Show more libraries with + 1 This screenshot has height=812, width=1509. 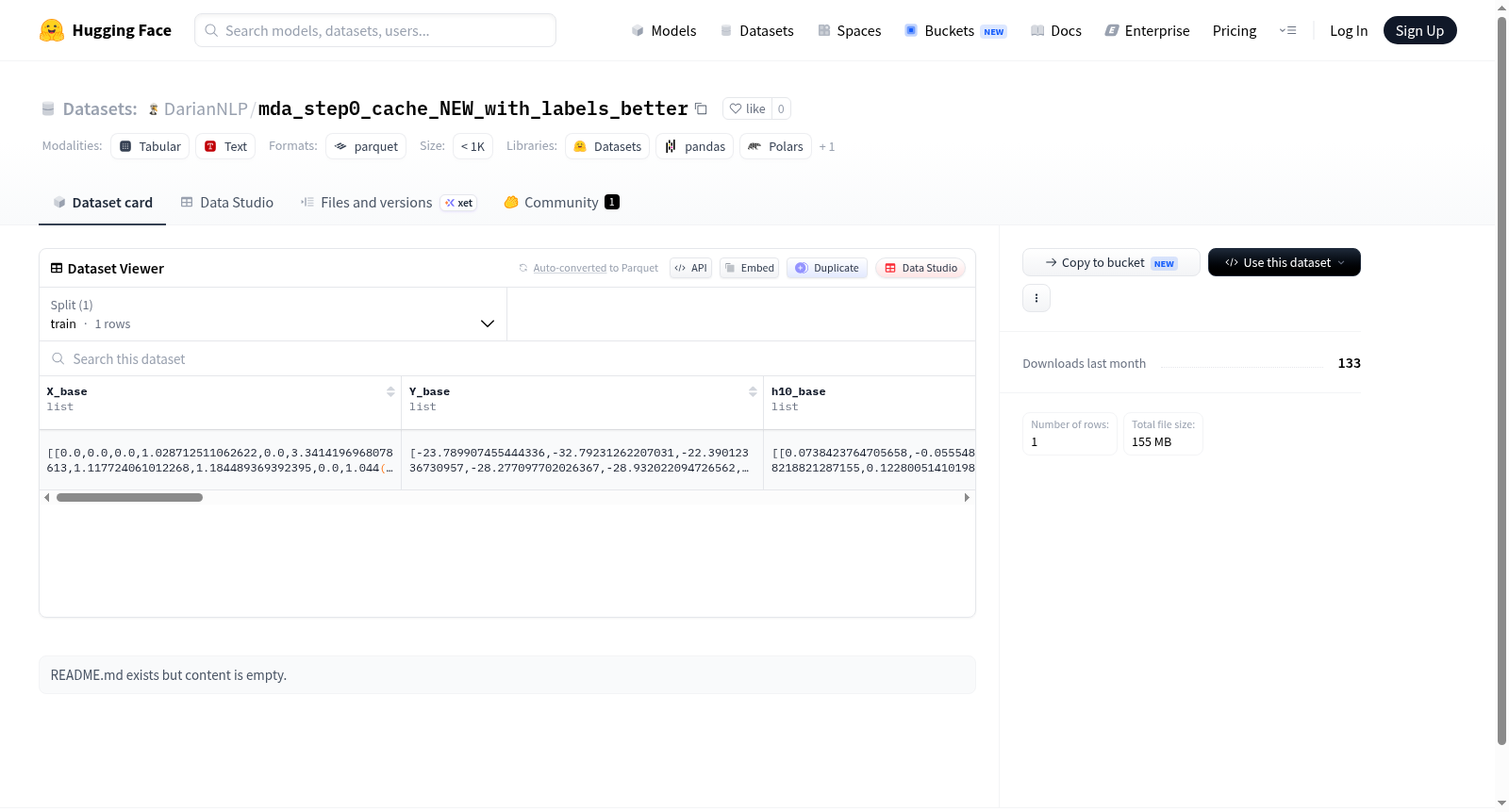click(x=827, y=146)
